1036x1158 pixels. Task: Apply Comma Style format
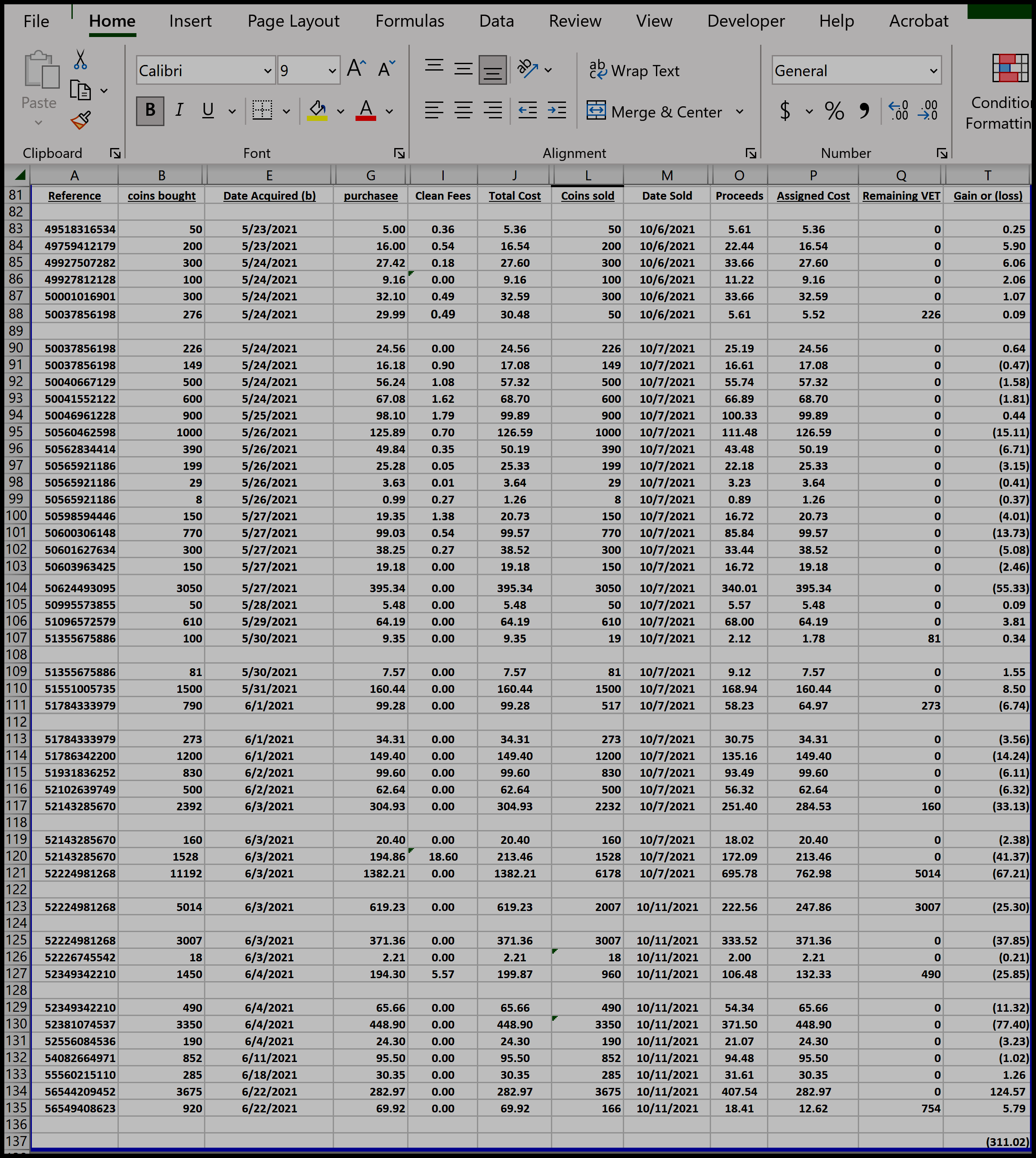tap(864, 111)
